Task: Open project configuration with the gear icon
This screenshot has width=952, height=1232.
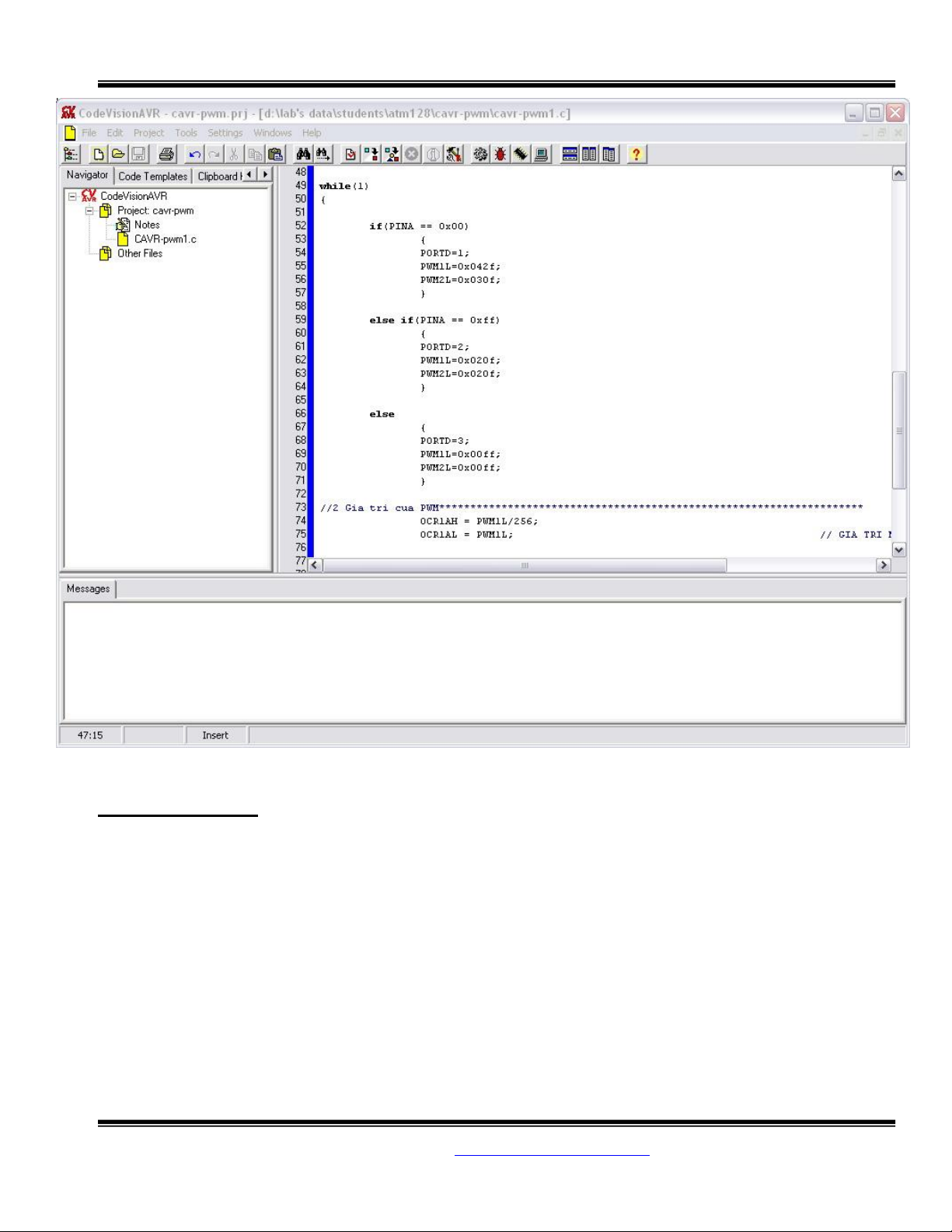Action: click(x=480, y=154)
